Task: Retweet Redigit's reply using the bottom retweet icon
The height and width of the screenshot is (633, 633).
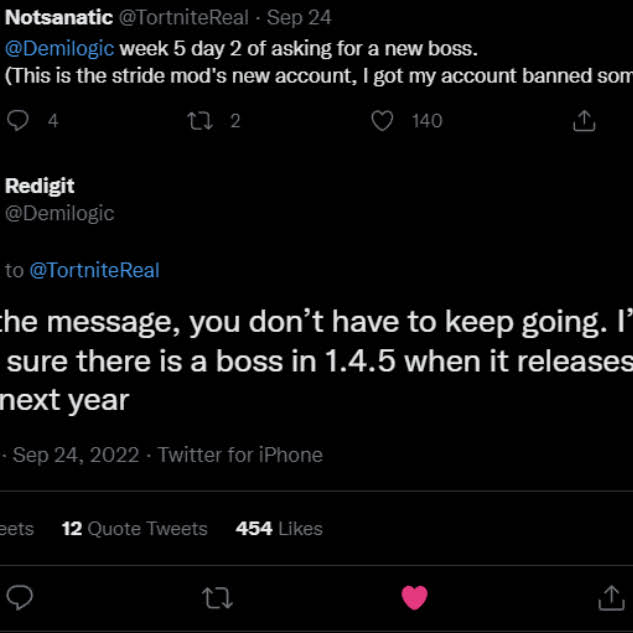Action: coord(216,598)
